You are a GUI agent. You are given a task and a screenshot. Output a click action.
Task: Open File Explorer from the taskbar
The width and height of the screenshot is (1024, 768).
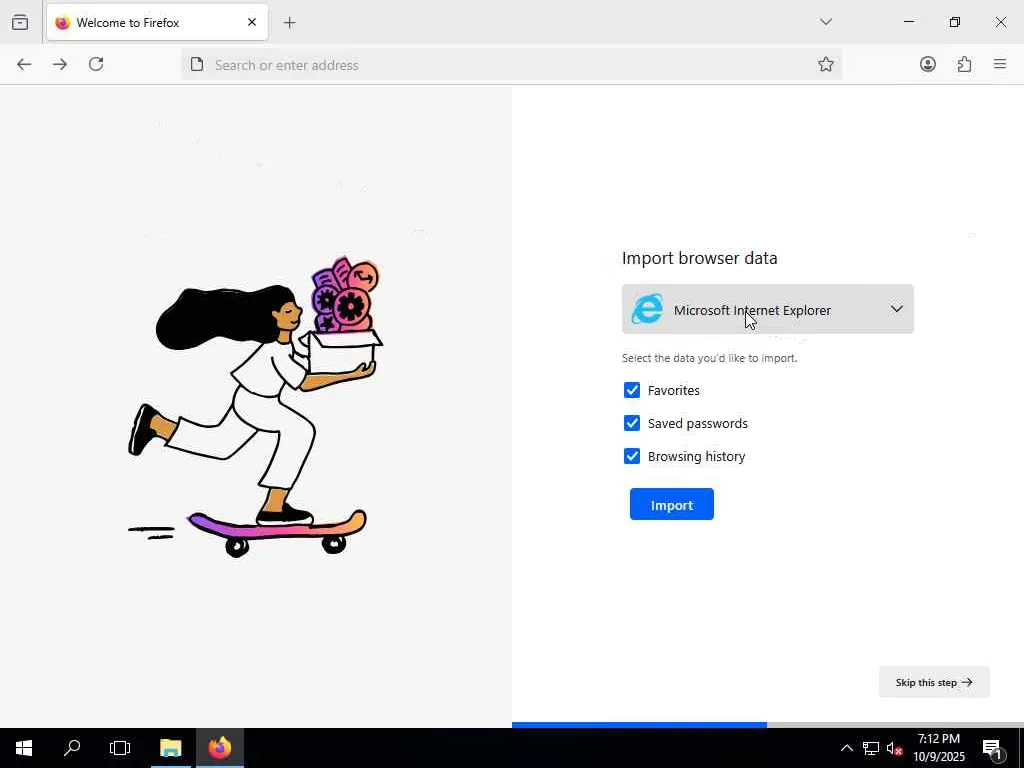[170, 748]
